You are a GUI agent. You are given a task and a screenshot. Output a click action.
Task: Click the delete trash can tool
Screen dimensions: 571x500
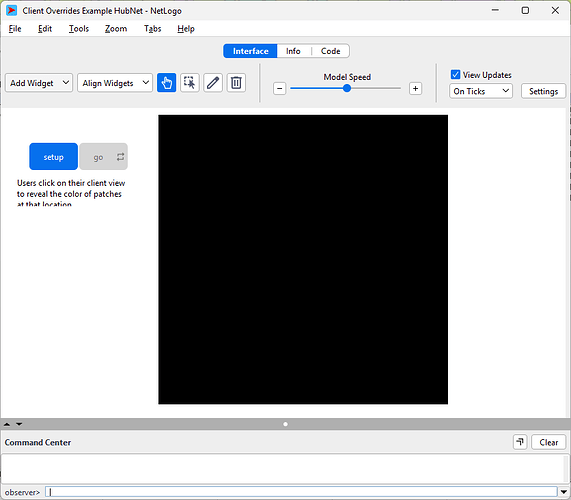(x=236, y=83)
